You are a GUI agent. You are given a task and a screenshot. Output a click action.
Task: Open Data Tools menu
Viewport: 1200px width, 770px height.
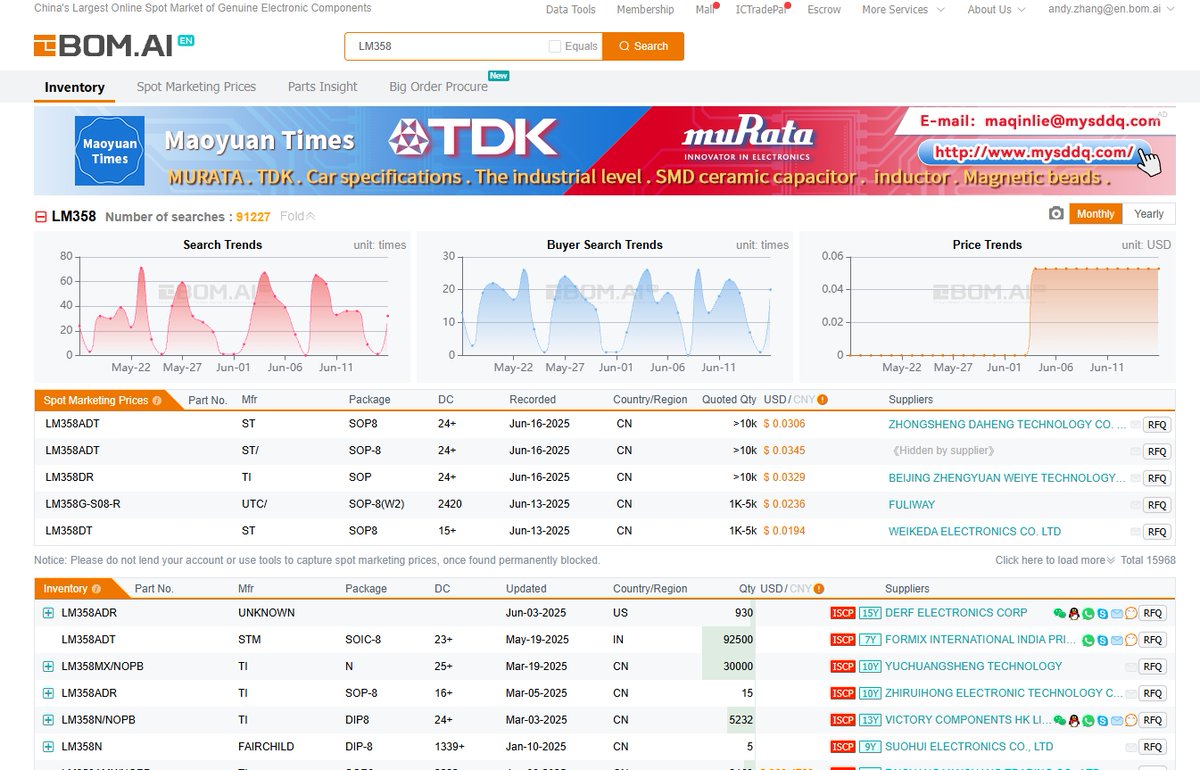[570, 10]
